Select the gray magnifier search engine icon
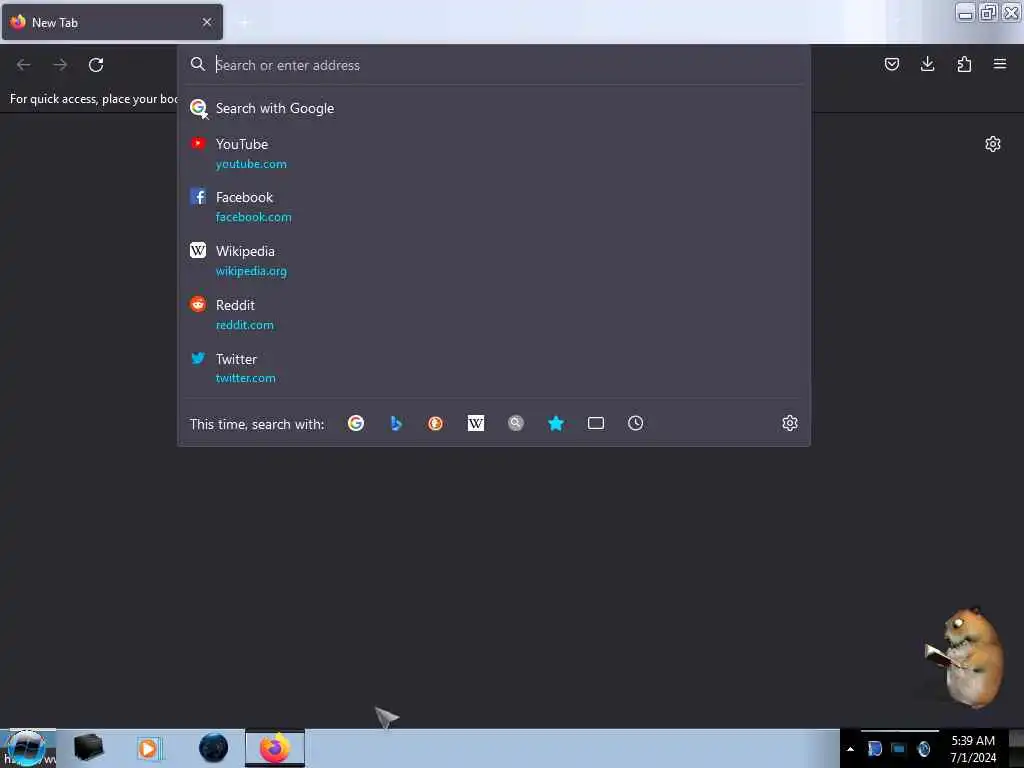This screenshot has height=768, width=1024. pyautogui.click(x=516, y=423)
